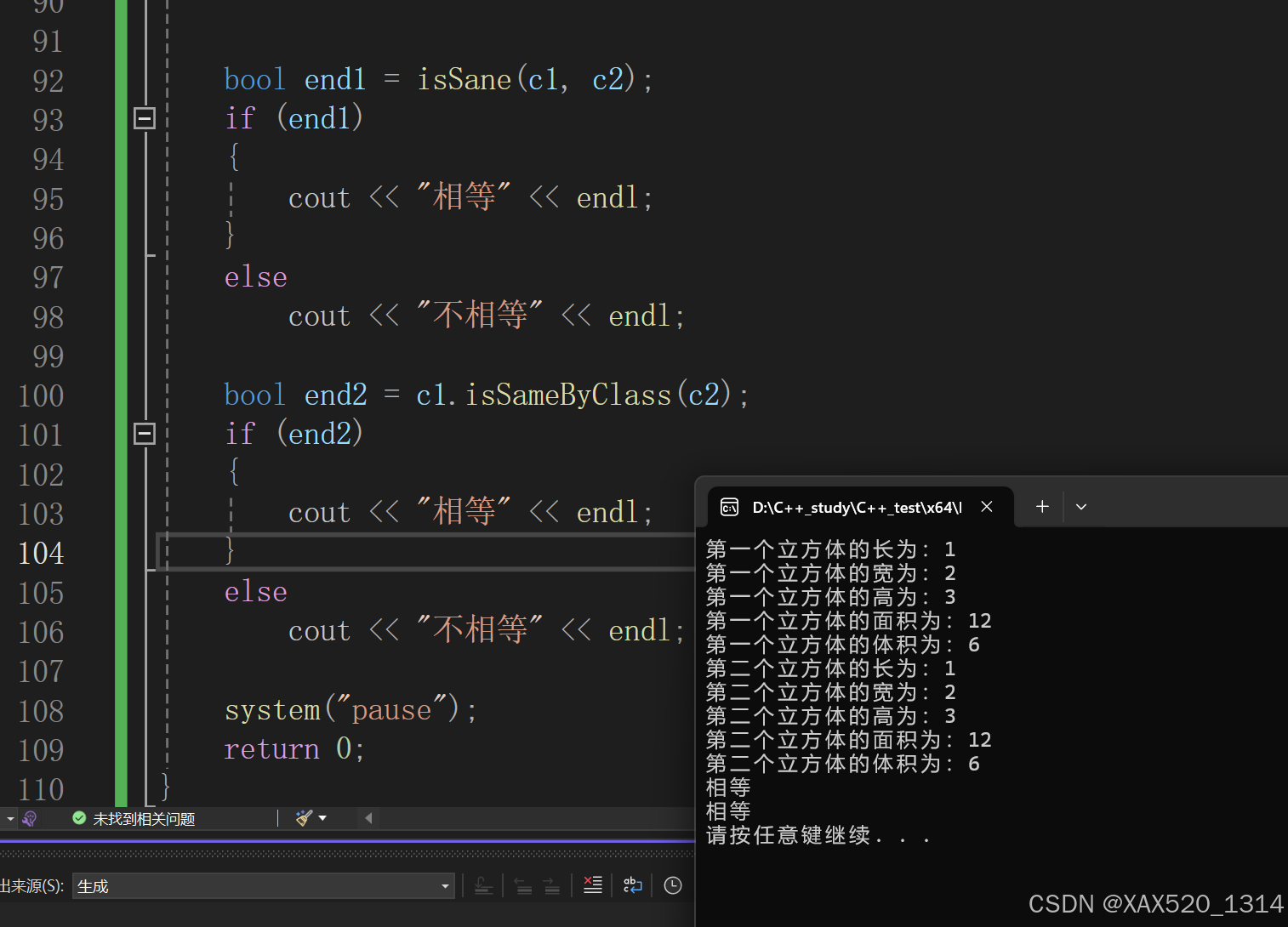1288x927 pixels.
Task: Click line number 104 in the gutter
Action: [41, 553]
